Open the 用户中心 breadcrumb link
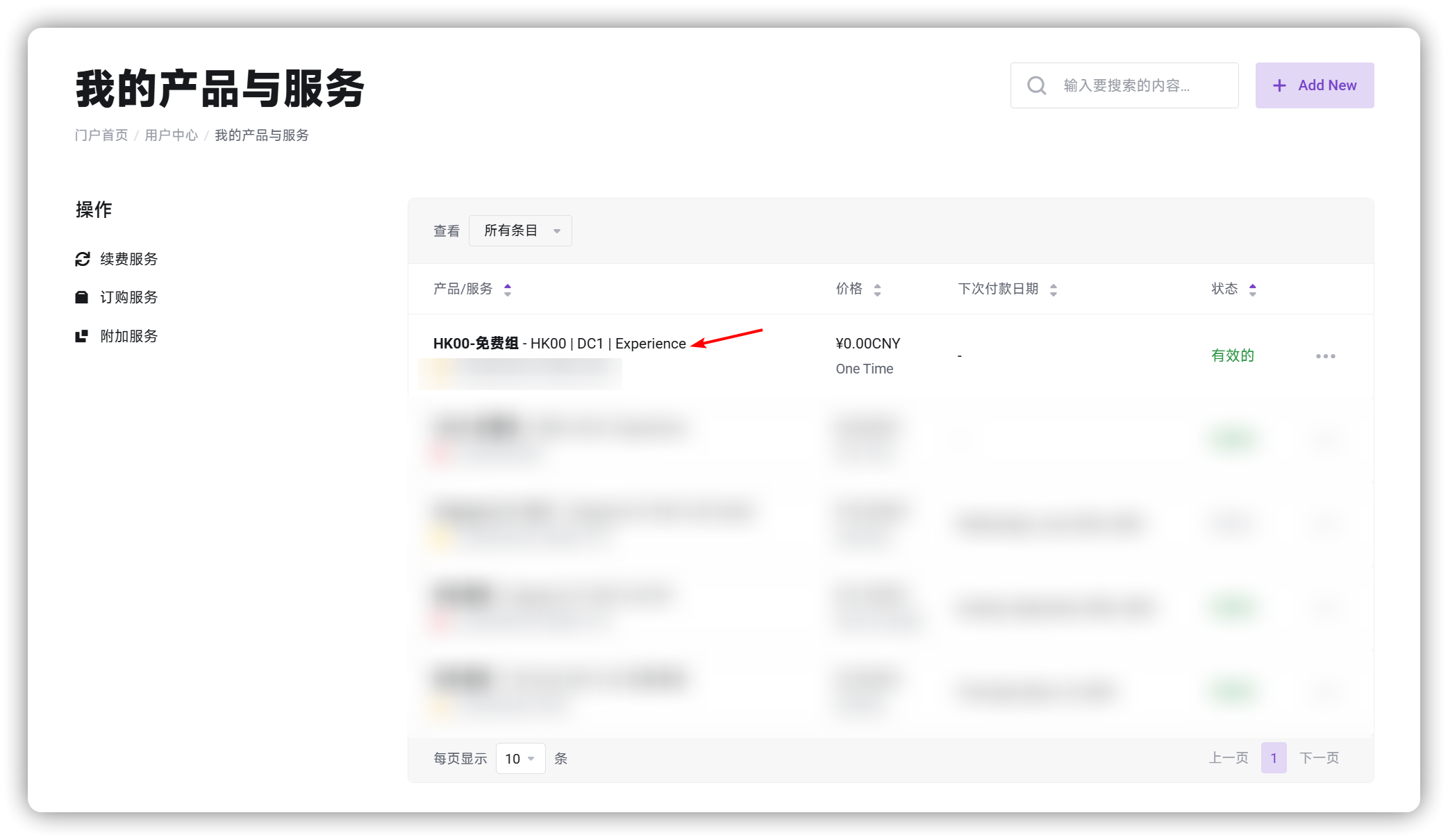The height and width of the screenshot is (840, 1448). coord(172,135)
